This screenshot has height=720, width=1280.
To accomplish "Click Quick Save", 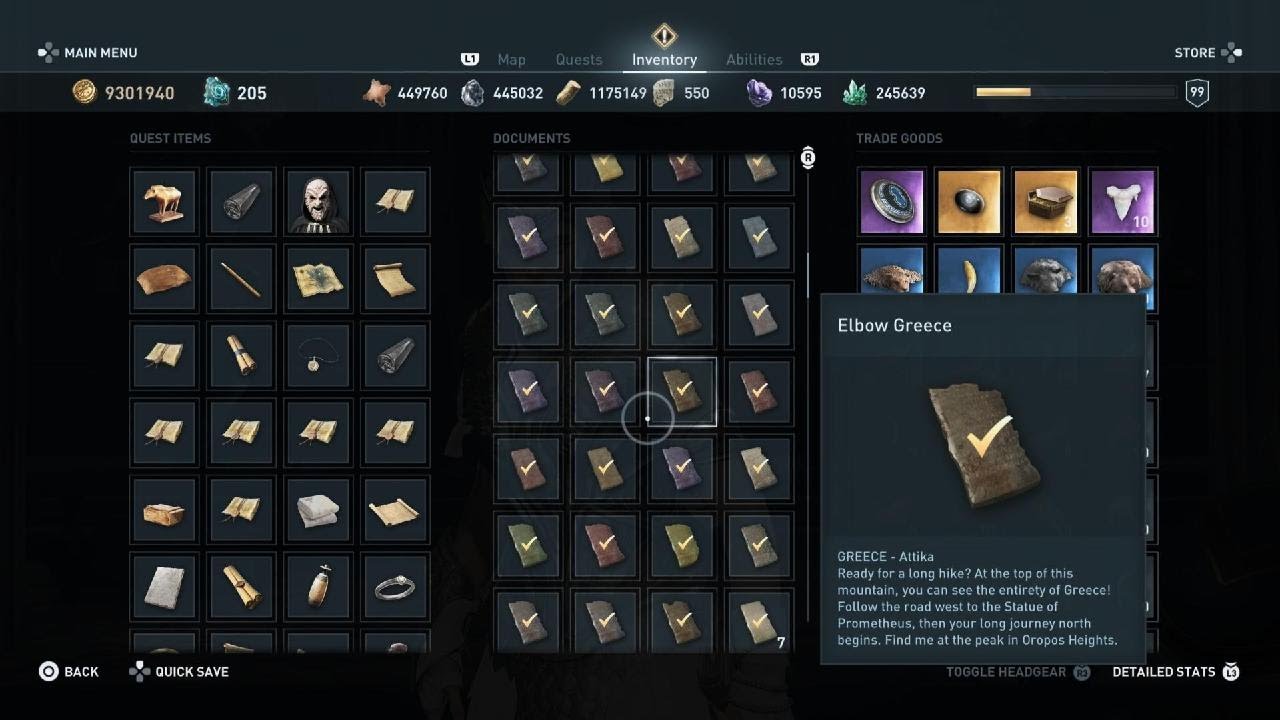I will click(179, 672).
